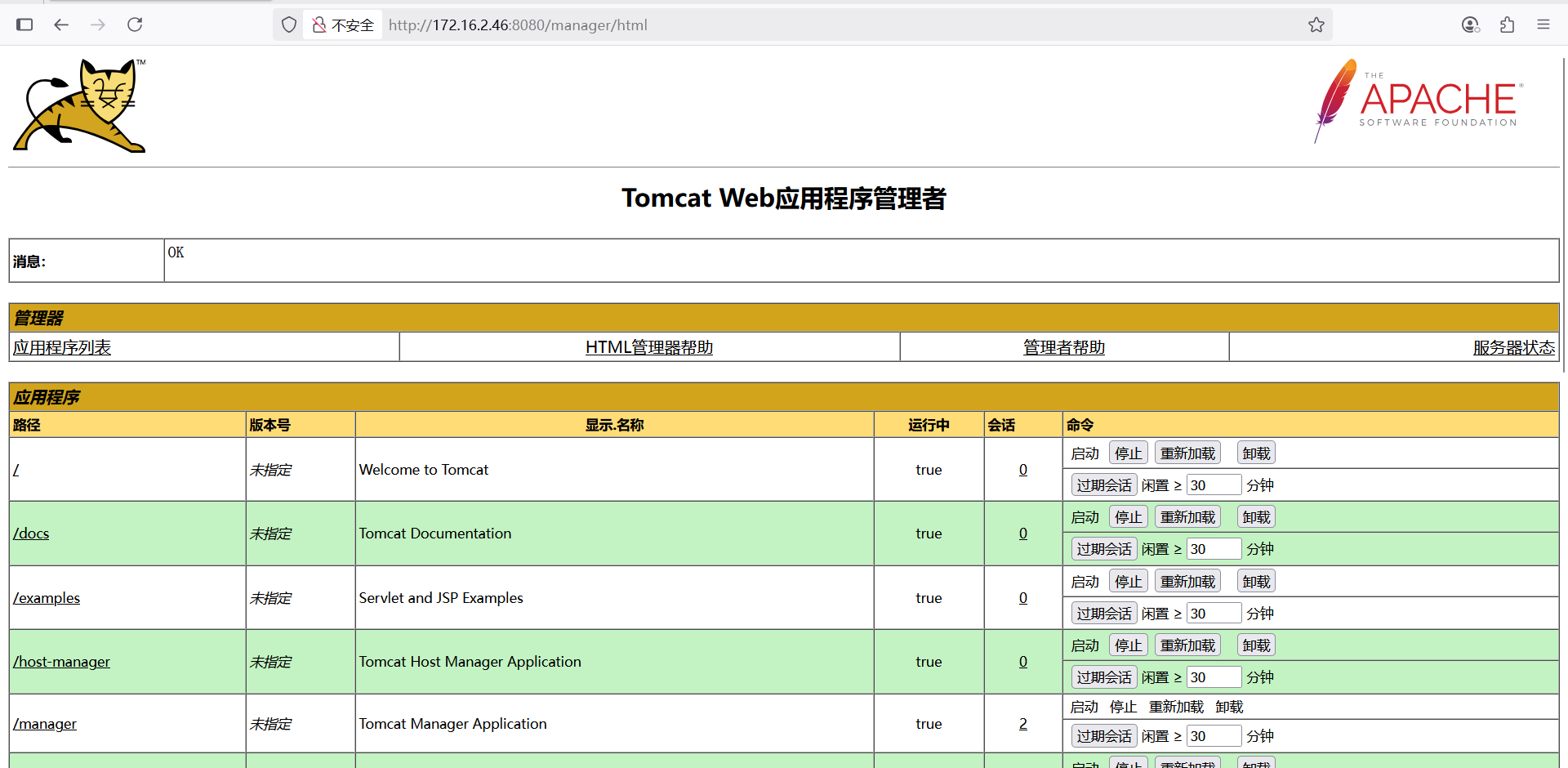Screen dimensions: 1568x768
Task: Click the browser forward arrow
Action: click(98, 25)
